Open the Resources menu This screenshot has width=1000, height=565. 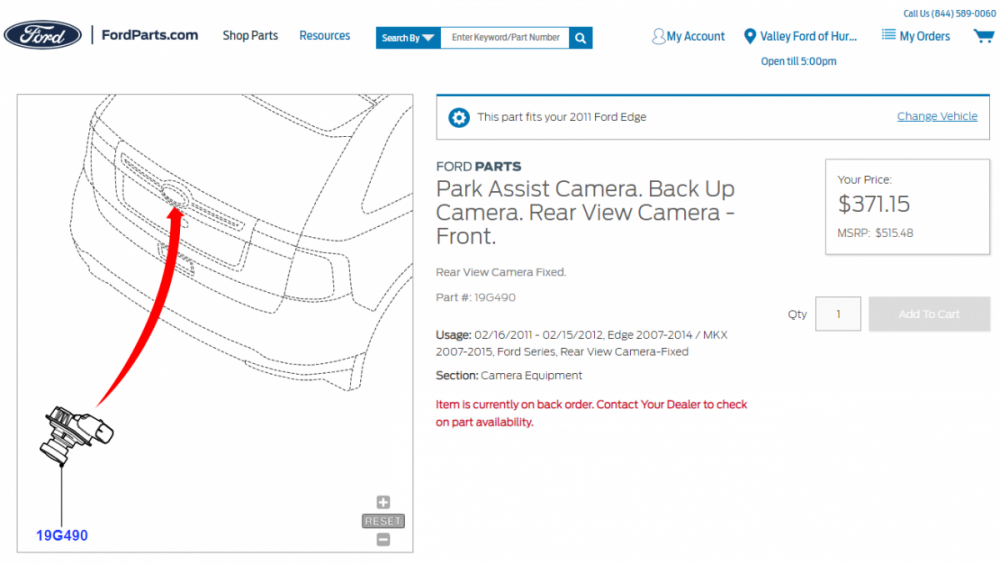(325, 36)
